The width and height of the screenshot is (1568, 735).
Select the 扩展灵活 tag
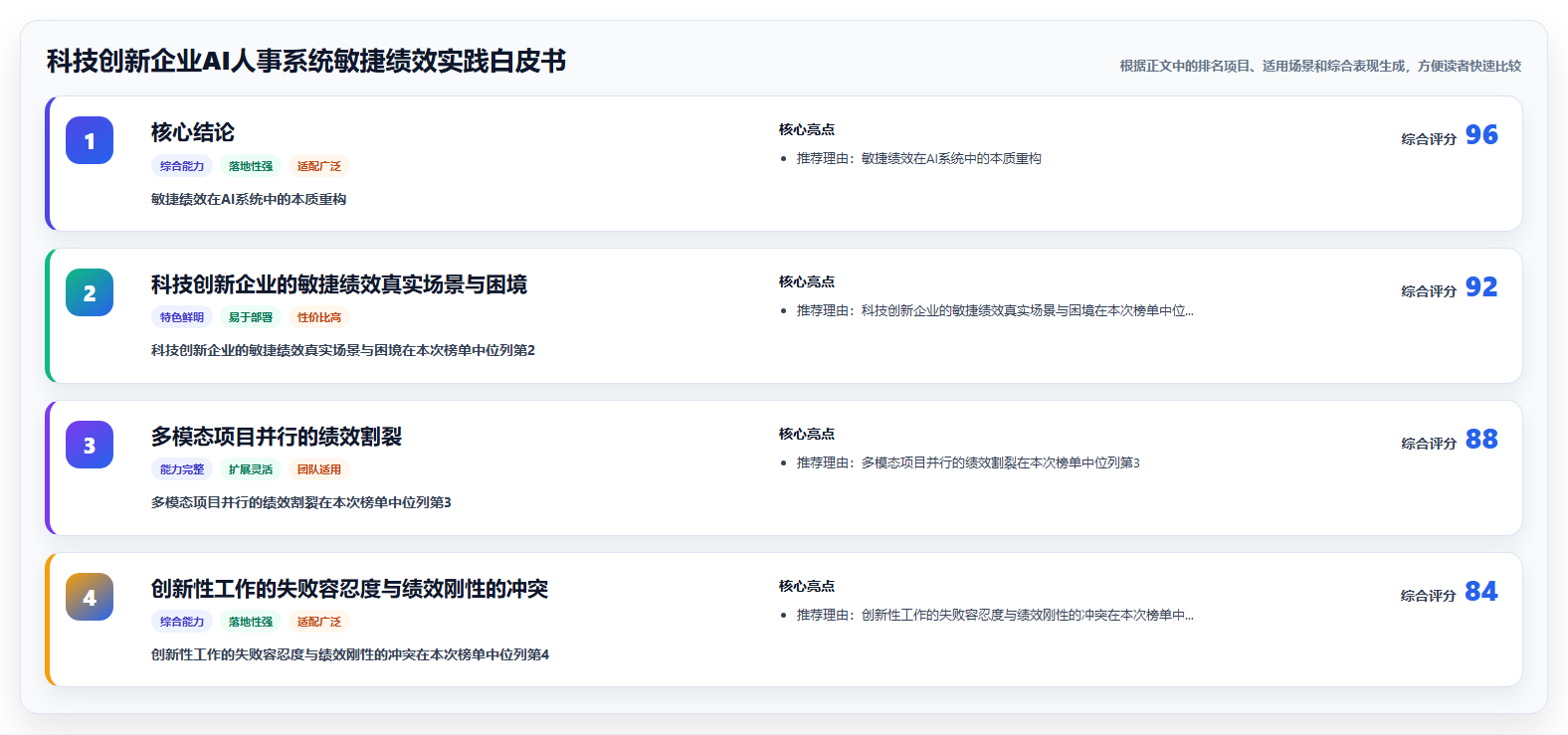251,469
